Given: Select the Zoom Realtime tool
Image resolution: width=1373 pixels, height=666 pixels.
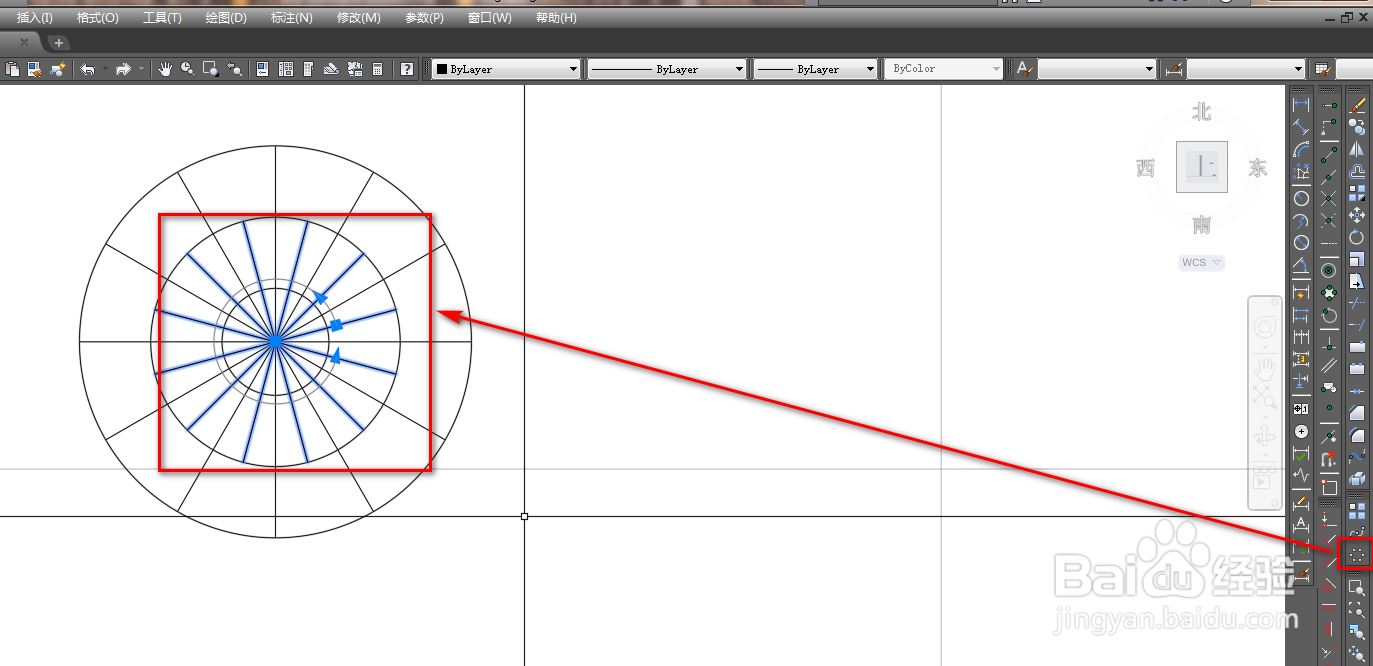Looking at the screenshot, I should (187, 69).
